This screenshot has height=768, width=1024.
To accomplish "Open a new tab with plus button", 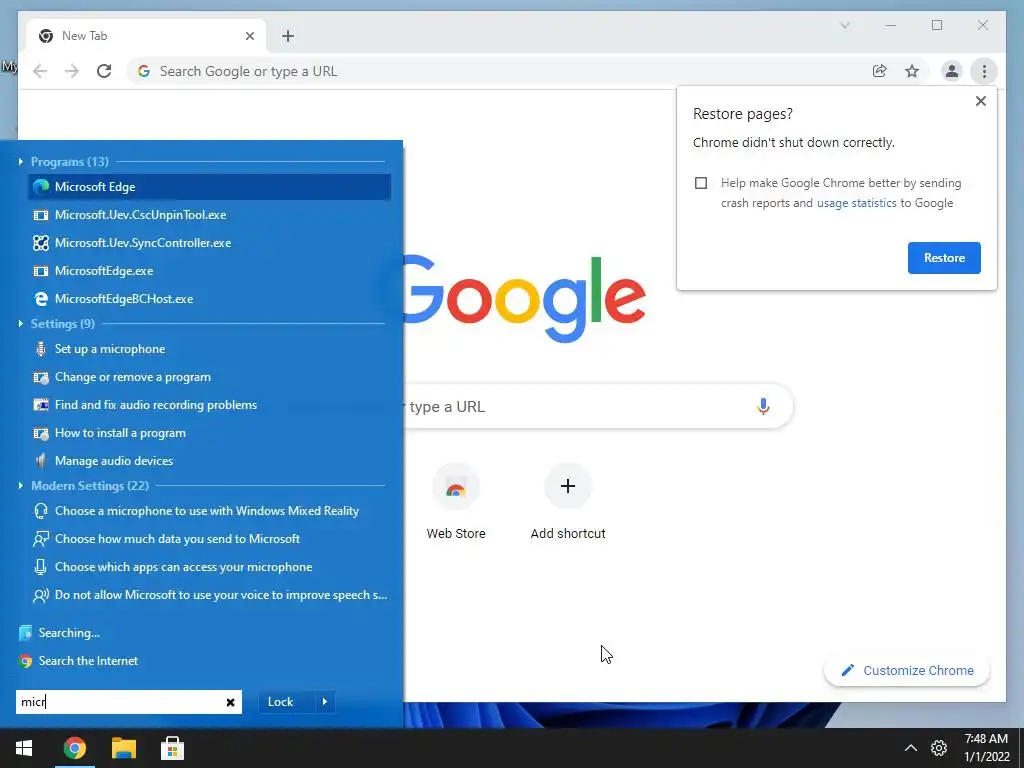I will pyautogui.click(x=288, y=37).
